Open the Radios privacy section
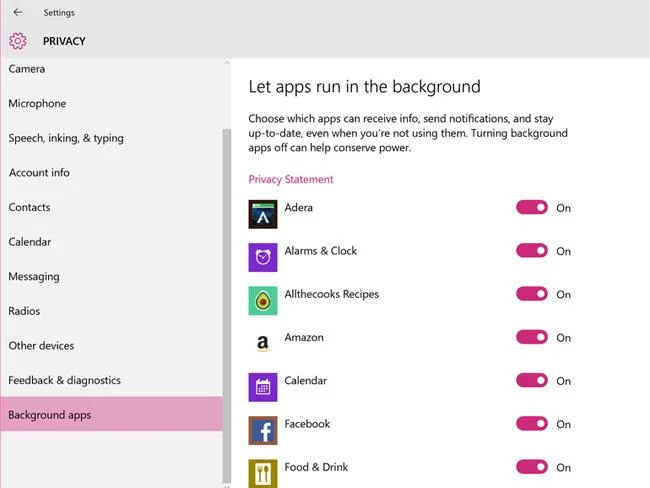The image size is (650, 488). click(x=111, y=311)
